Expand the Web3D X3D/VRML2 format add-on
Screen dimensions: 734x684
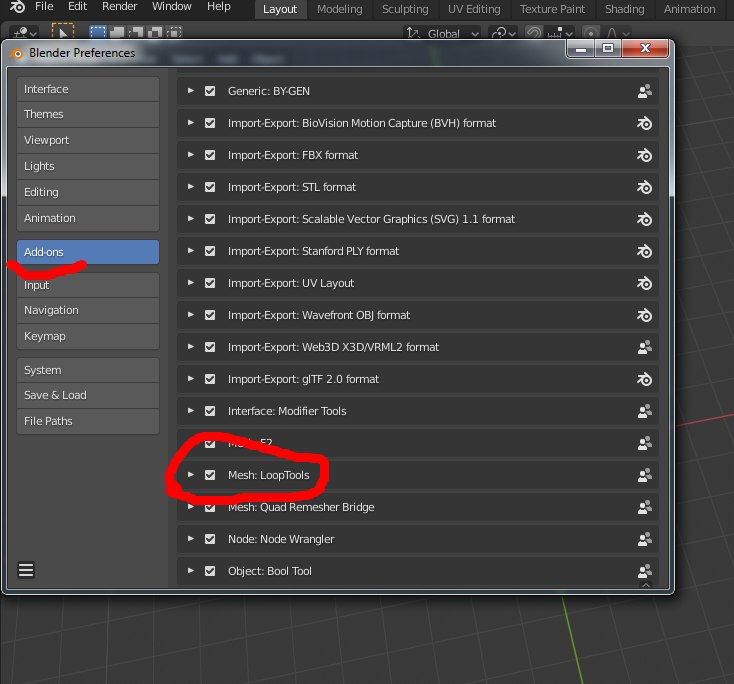tap(191, 346)
